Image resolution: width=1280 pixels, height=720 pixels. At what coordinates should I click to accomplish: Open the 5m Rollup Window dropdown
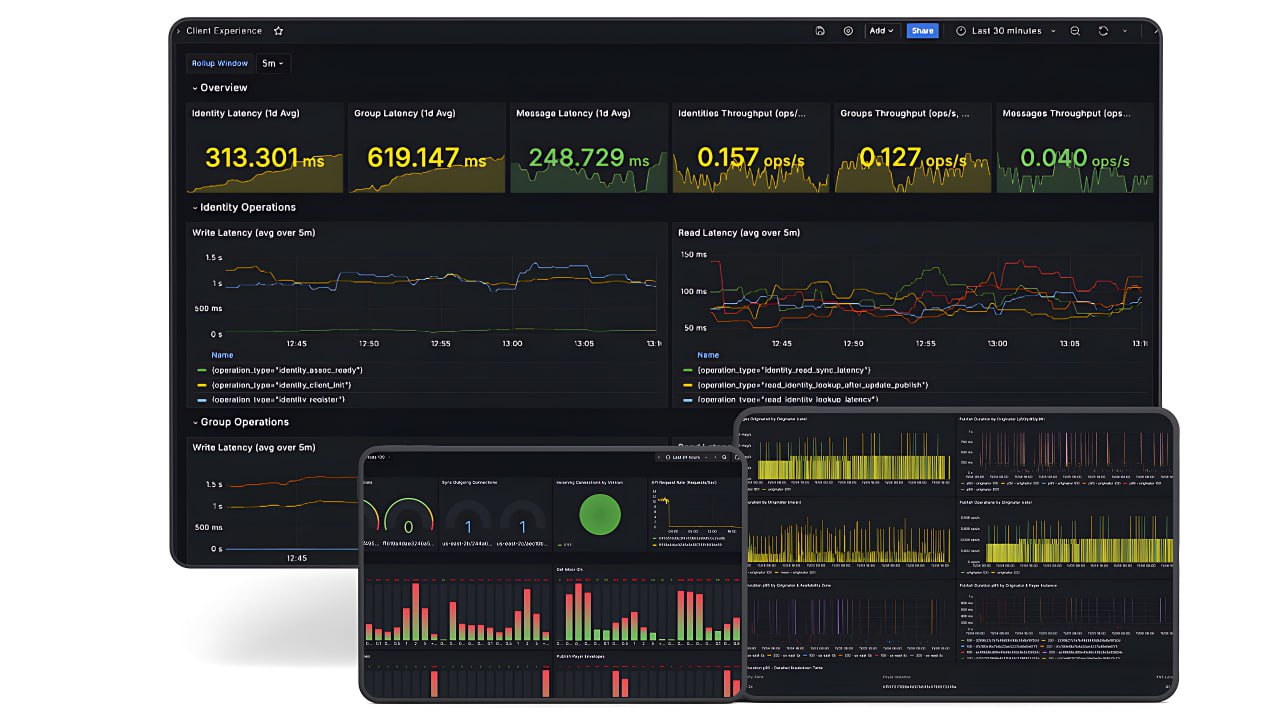(x=272, y=63)
